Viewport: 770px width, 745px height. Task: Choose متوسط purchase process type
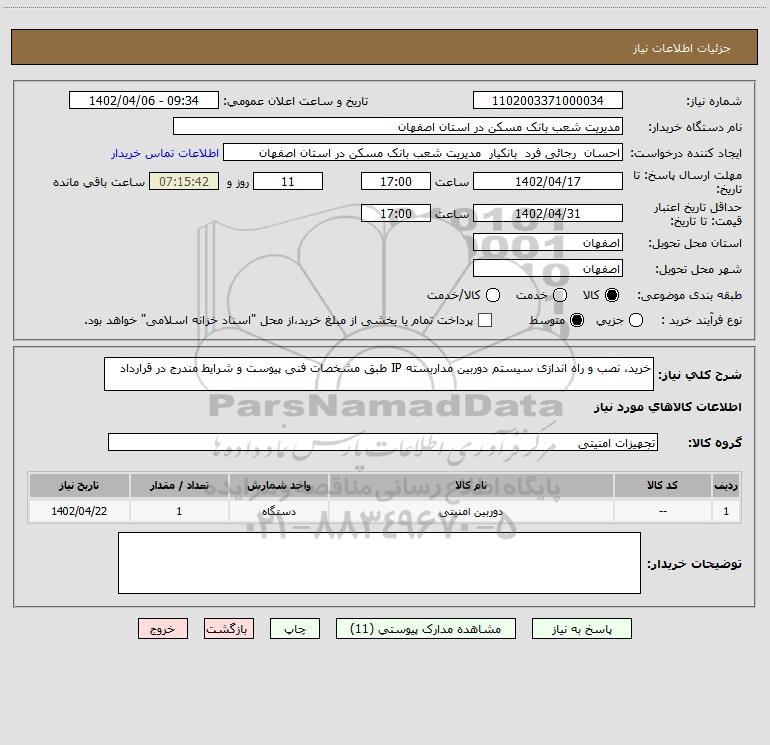577,320
